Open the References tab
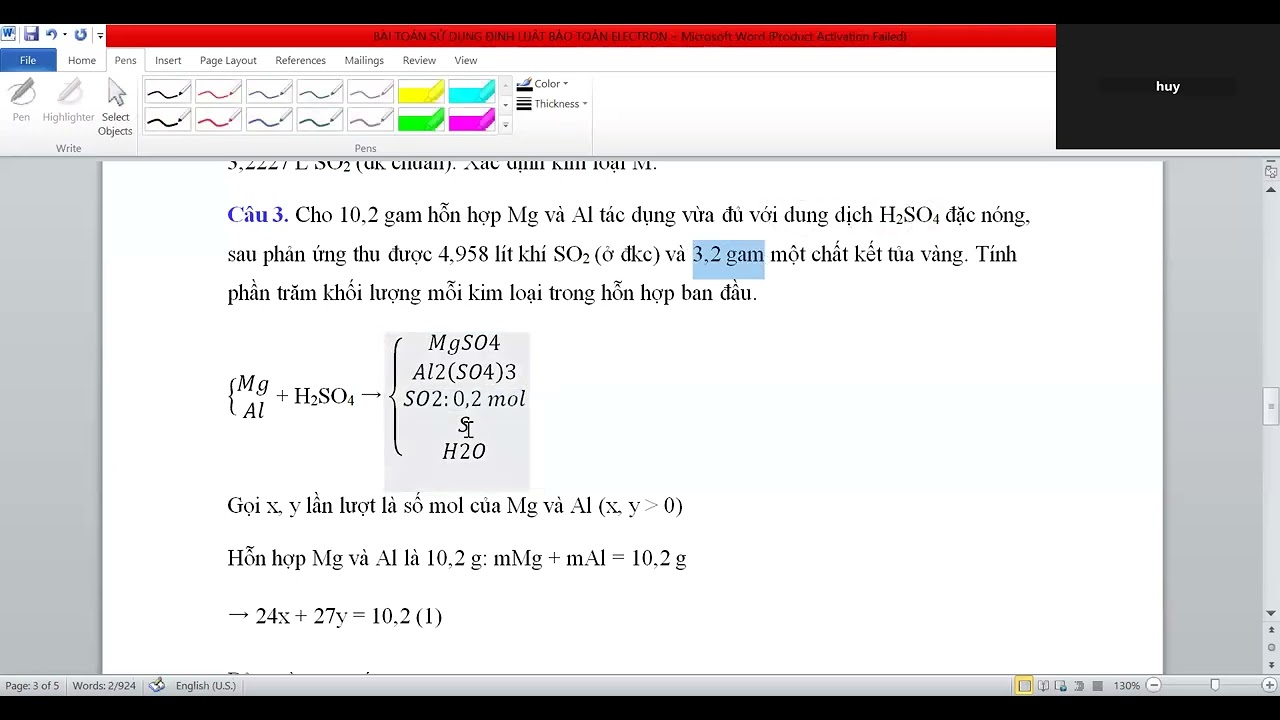 click(300, 60)
